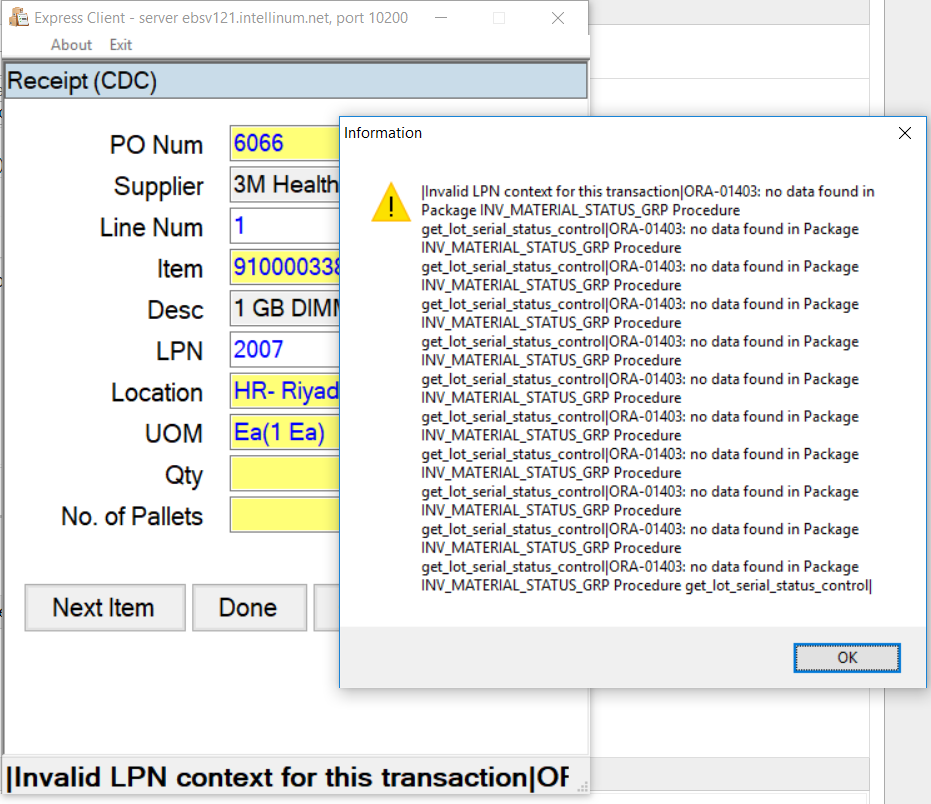Click the UOM field showing Ea(1 Ea)
Image resolution: width=931 pixels, height=804 pixels.
click(x=284, y=433)
